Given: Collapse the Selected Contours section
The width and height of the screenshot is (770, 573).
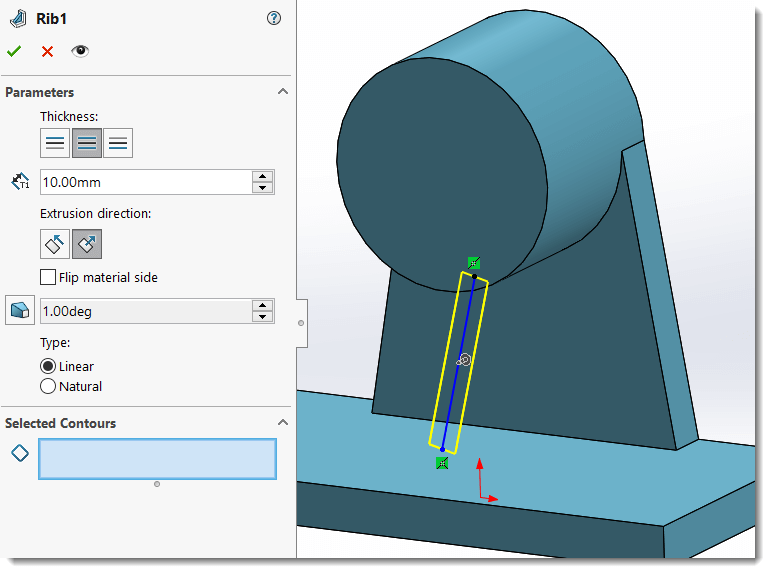Looking at the screenshot, I should [x=282, y=423].
